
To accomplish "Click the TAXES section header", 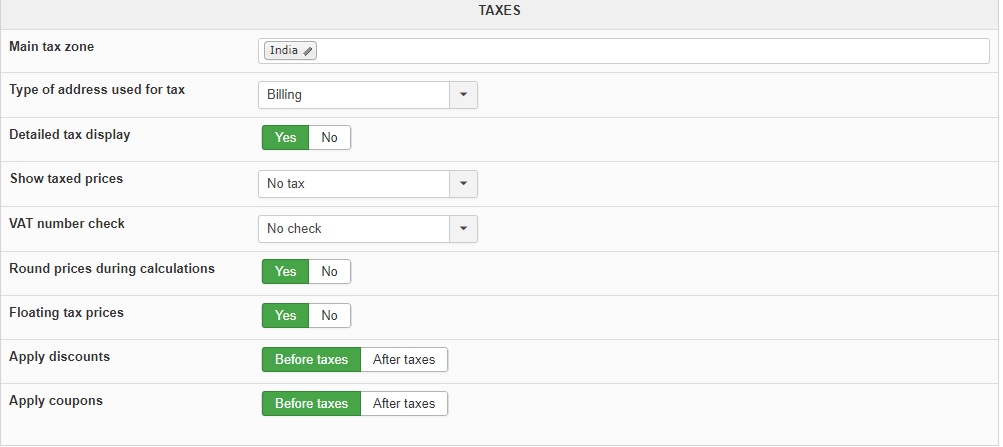I will (x=500, y=11).
